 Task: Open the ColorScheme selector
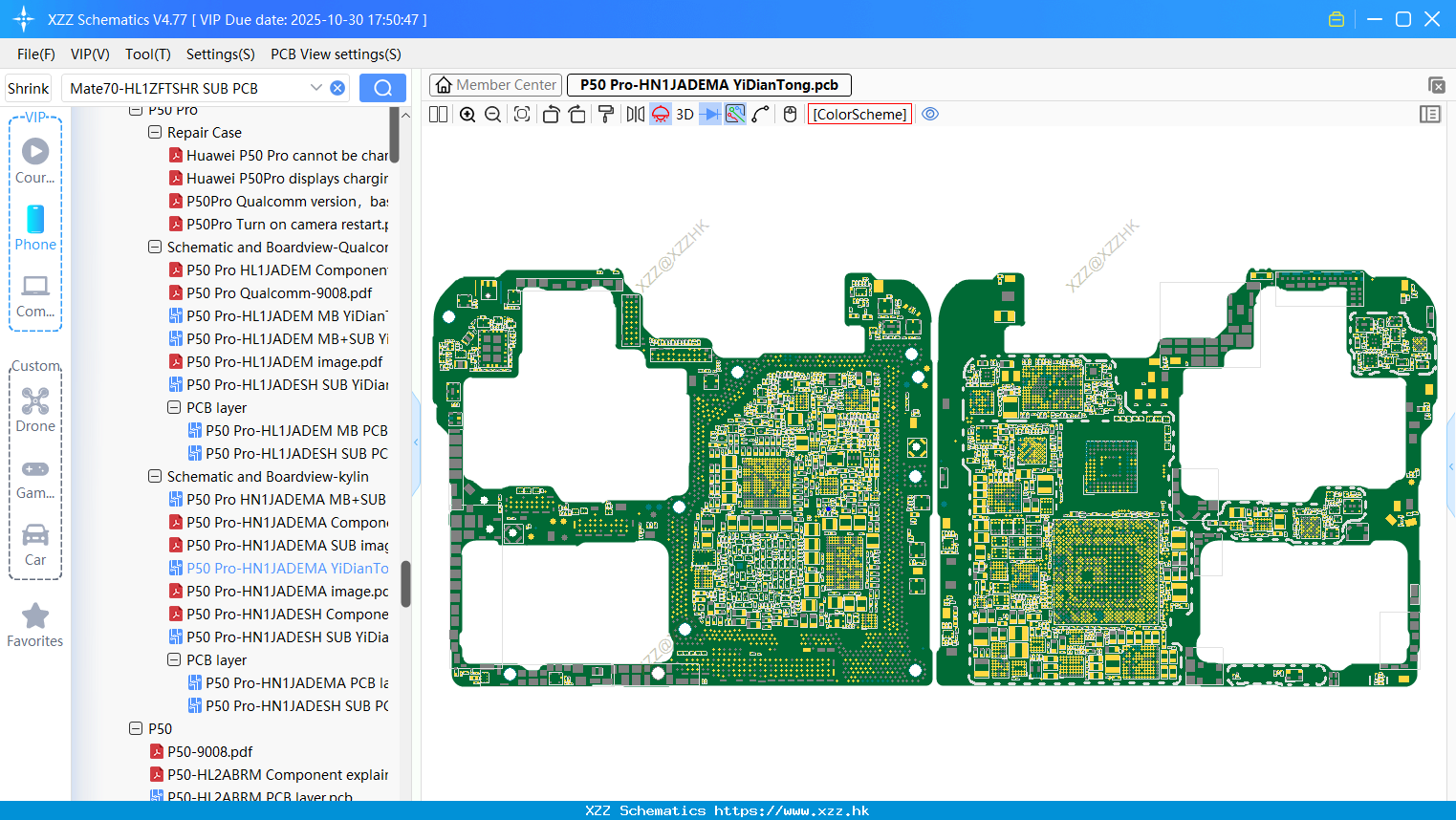[x=859, y=115]
